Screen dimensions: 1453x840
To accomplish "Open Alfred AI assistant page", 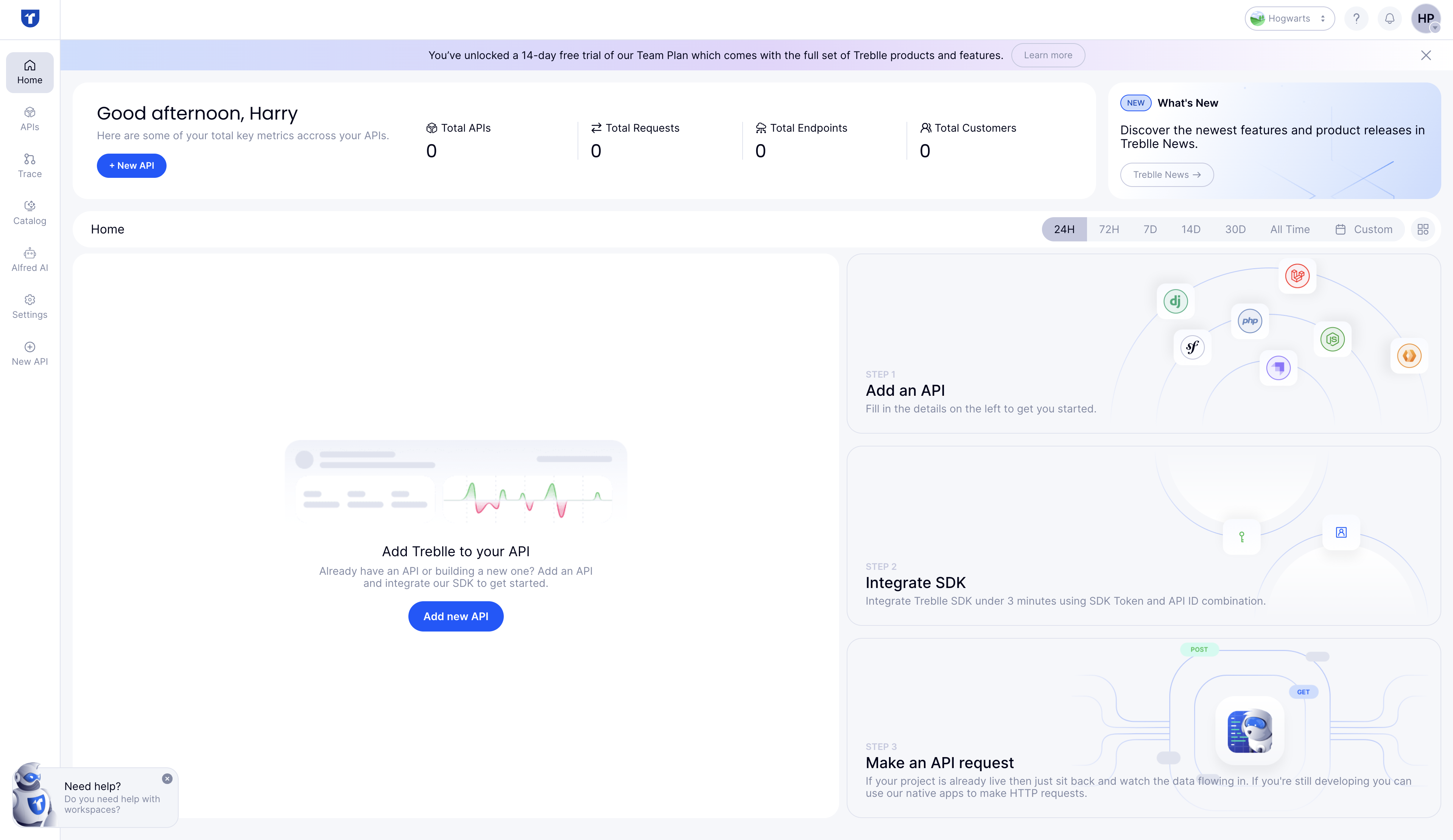I will pos(30,260).
